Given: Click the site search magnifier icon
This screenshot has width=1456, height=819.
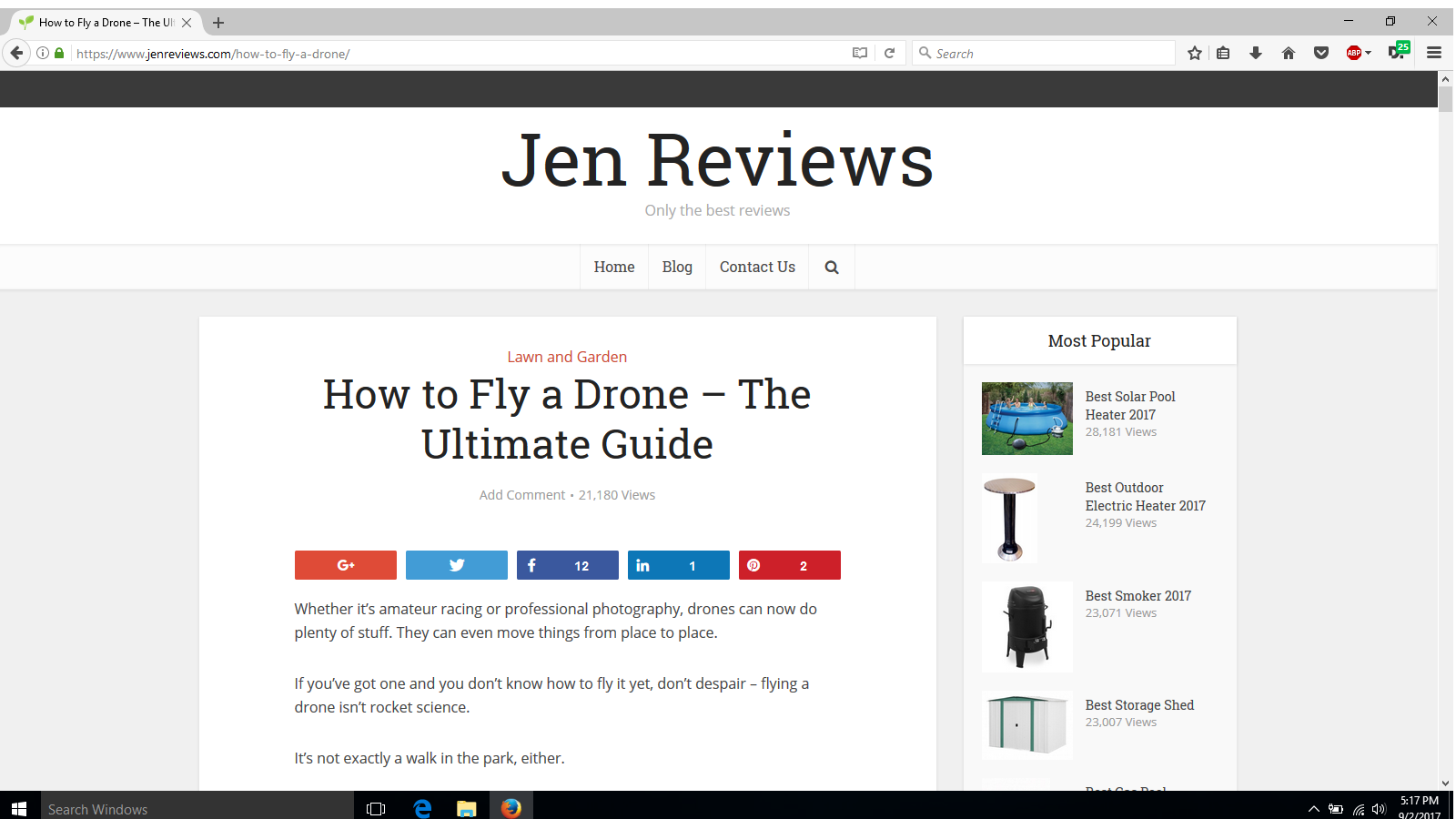Looking at the screenshot, I should 832,268.
